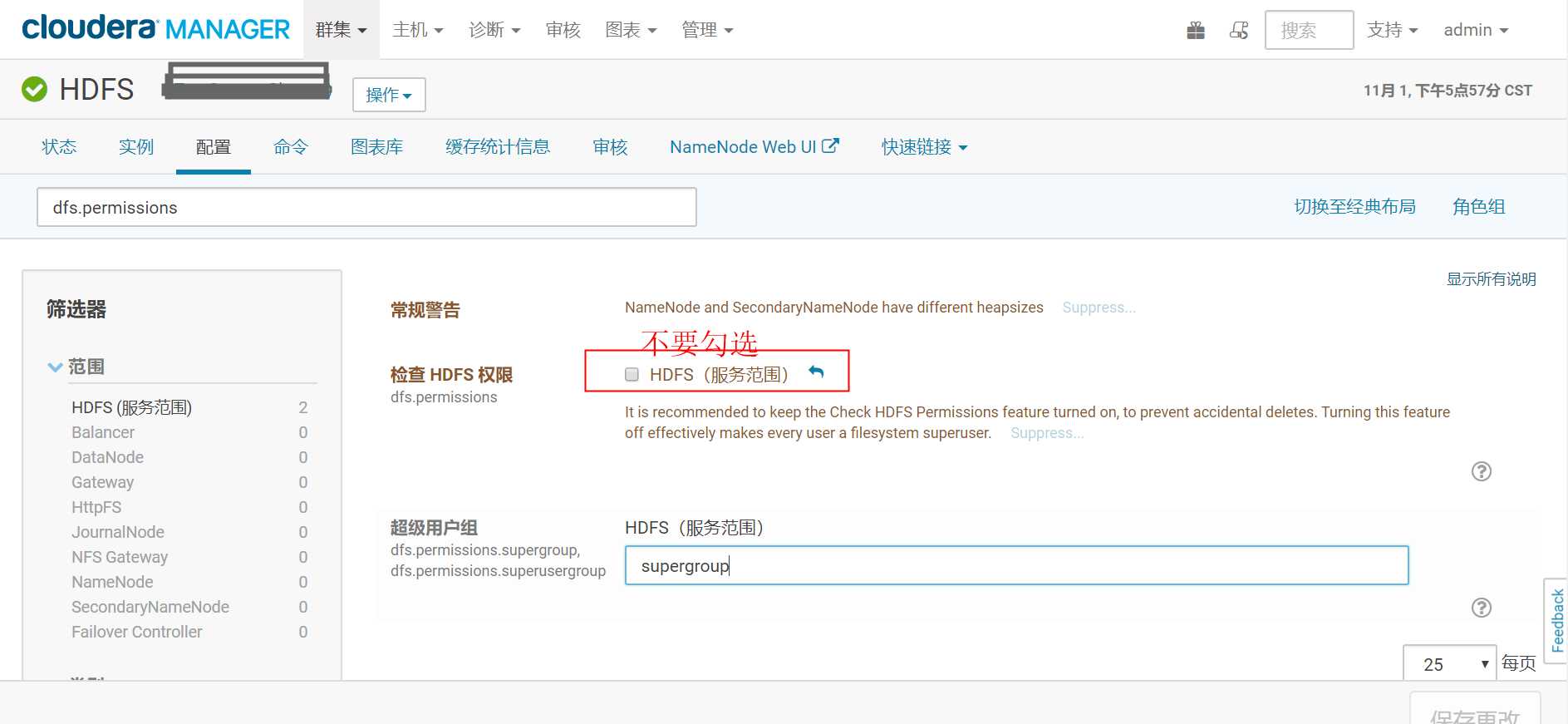1568x724 pixels.
Task: Select the 配置 tab
Action: click(x=214, y=147)
